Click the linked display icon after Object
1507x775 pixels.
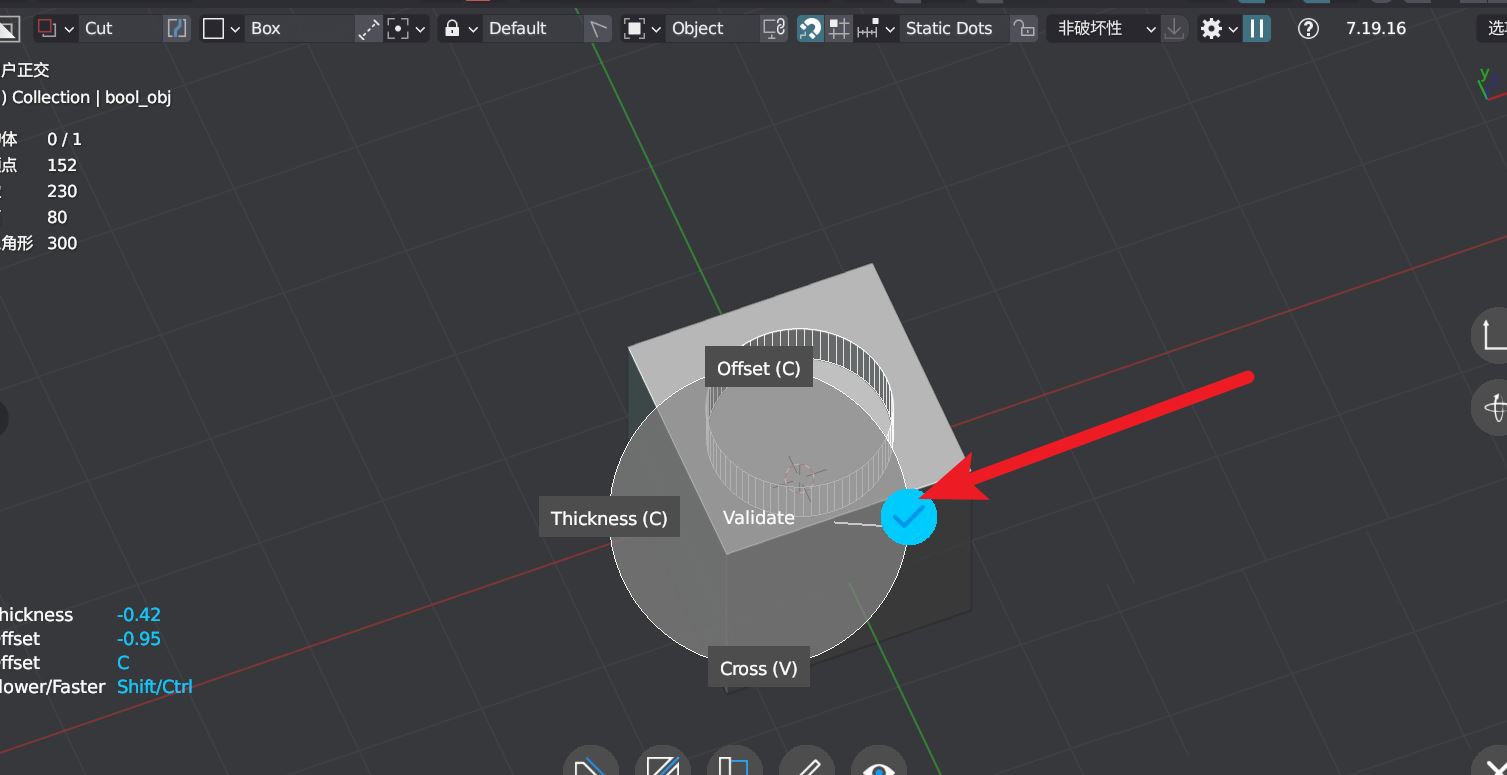click(x=774, y=29)
